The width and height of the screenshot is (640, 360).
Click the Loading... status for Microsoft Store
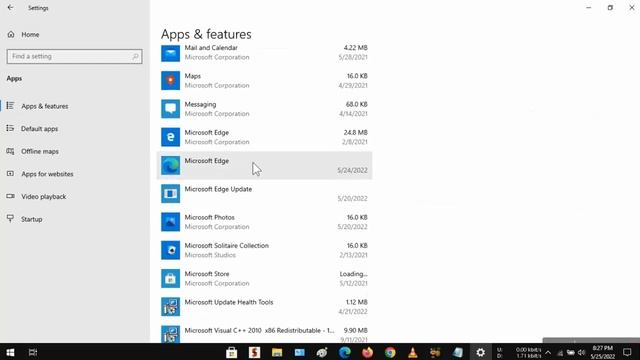353,274
